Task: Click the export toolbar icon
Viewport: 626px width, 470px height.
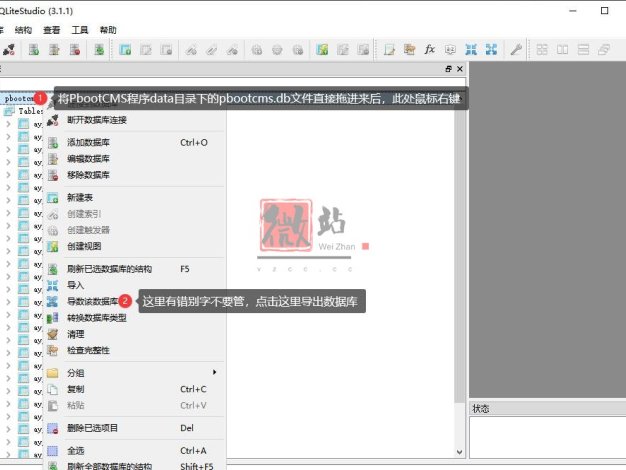Action: pos(491,50)
